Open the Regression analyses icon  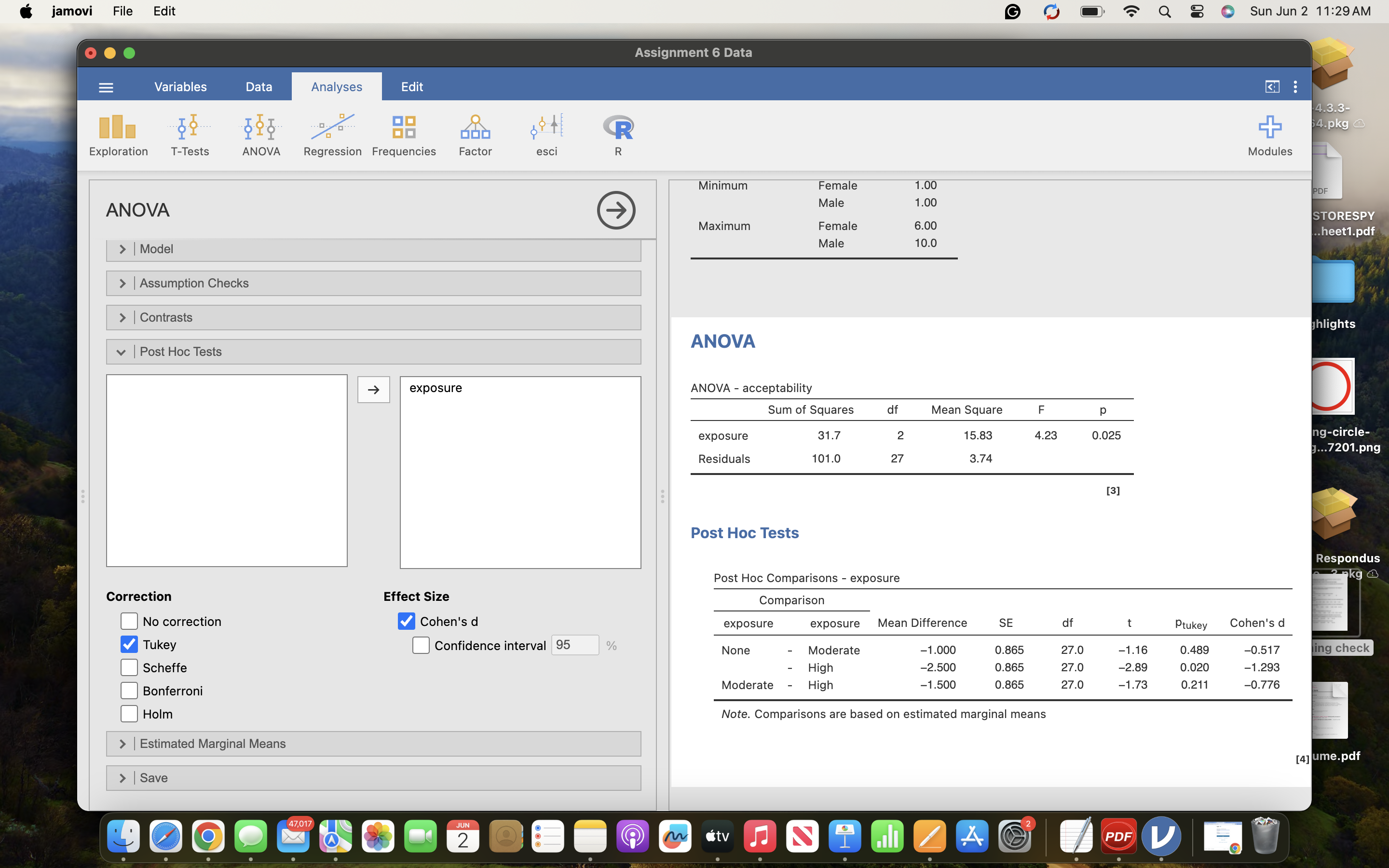point(332,135)
